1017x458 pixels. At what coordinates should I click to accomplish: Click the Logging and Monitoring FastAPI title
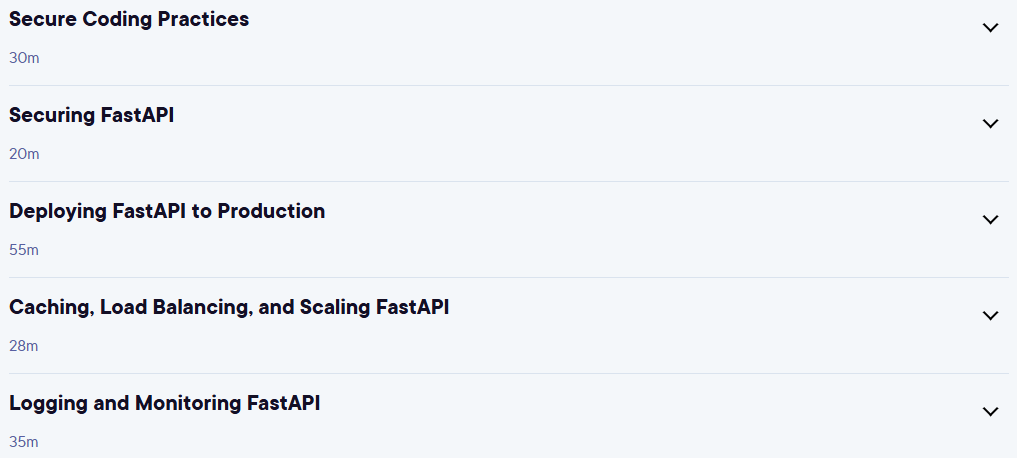click(x=165, y=404)
